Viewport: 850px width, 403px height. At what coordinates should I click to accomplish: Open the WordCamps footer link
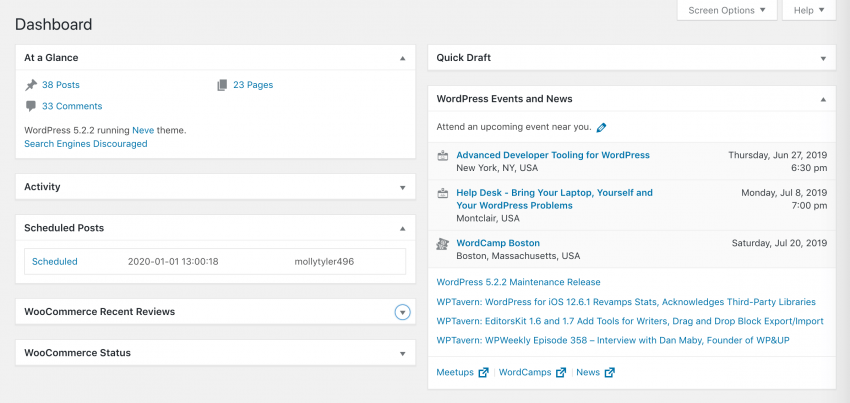click(525, 373)
